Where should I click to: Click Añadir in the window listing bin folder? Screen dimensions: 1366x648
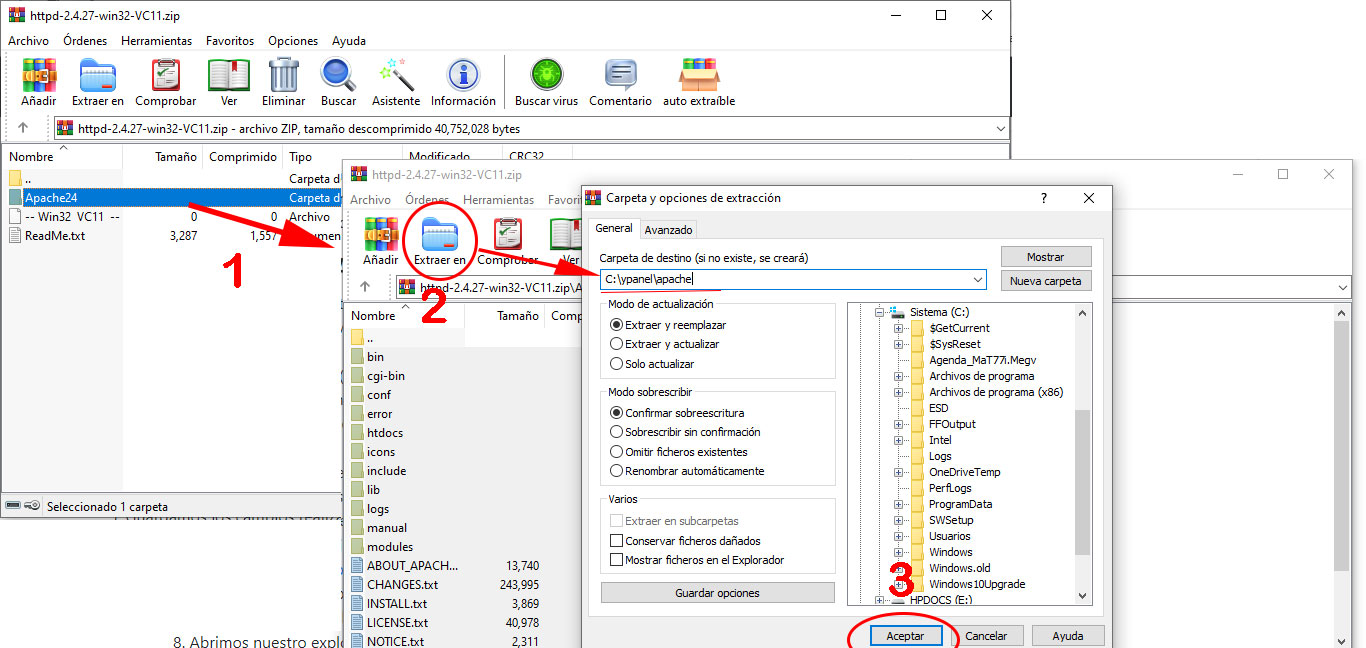(x=380, y=241)
